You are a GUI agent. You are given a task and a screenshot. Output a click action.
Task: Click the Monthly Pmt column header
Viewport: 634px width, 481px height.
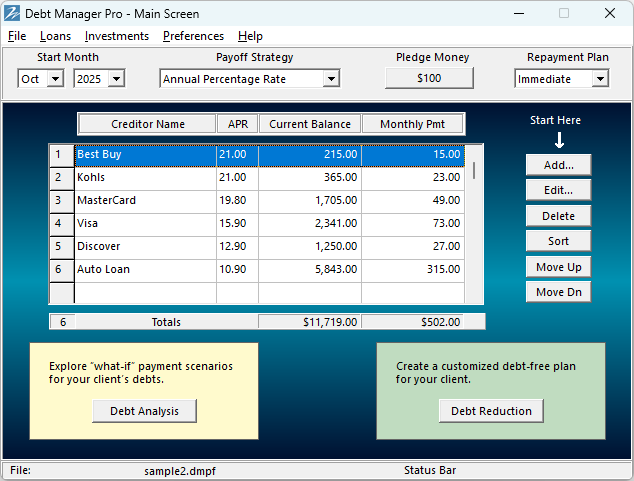point(412,124)
